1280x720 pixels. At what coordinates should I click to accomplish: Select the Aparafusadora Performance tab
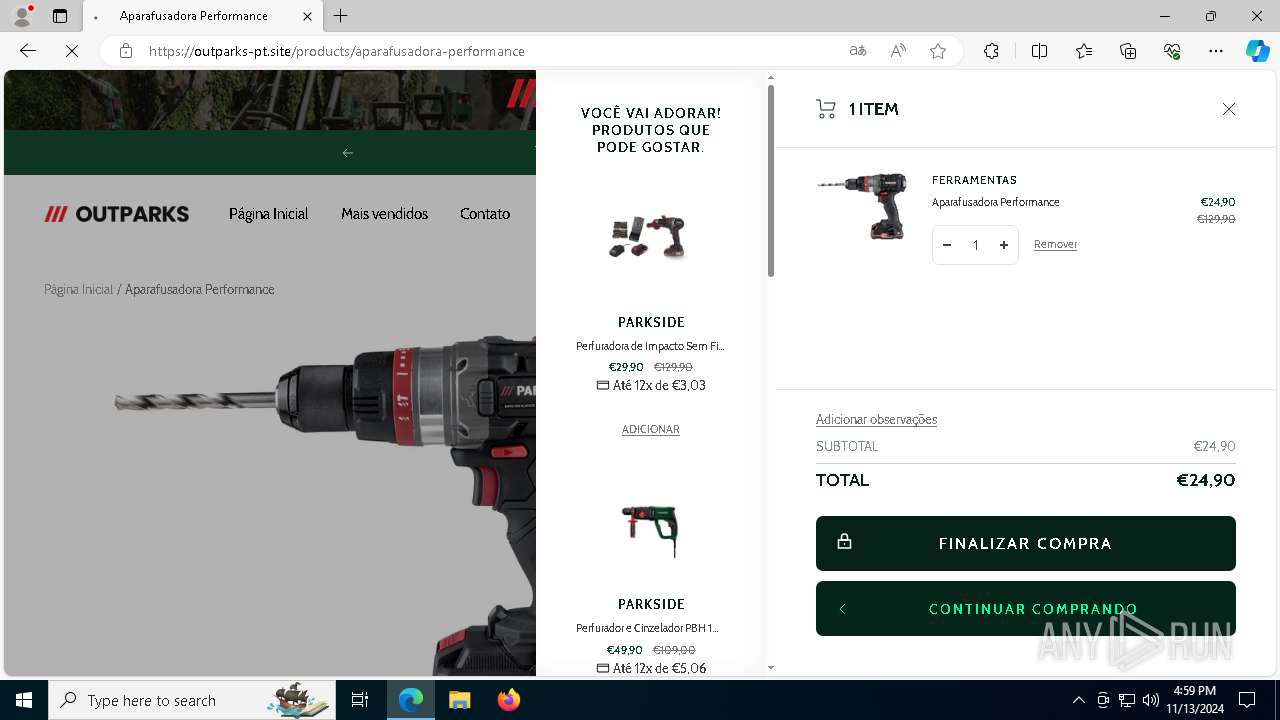point(202,16)
